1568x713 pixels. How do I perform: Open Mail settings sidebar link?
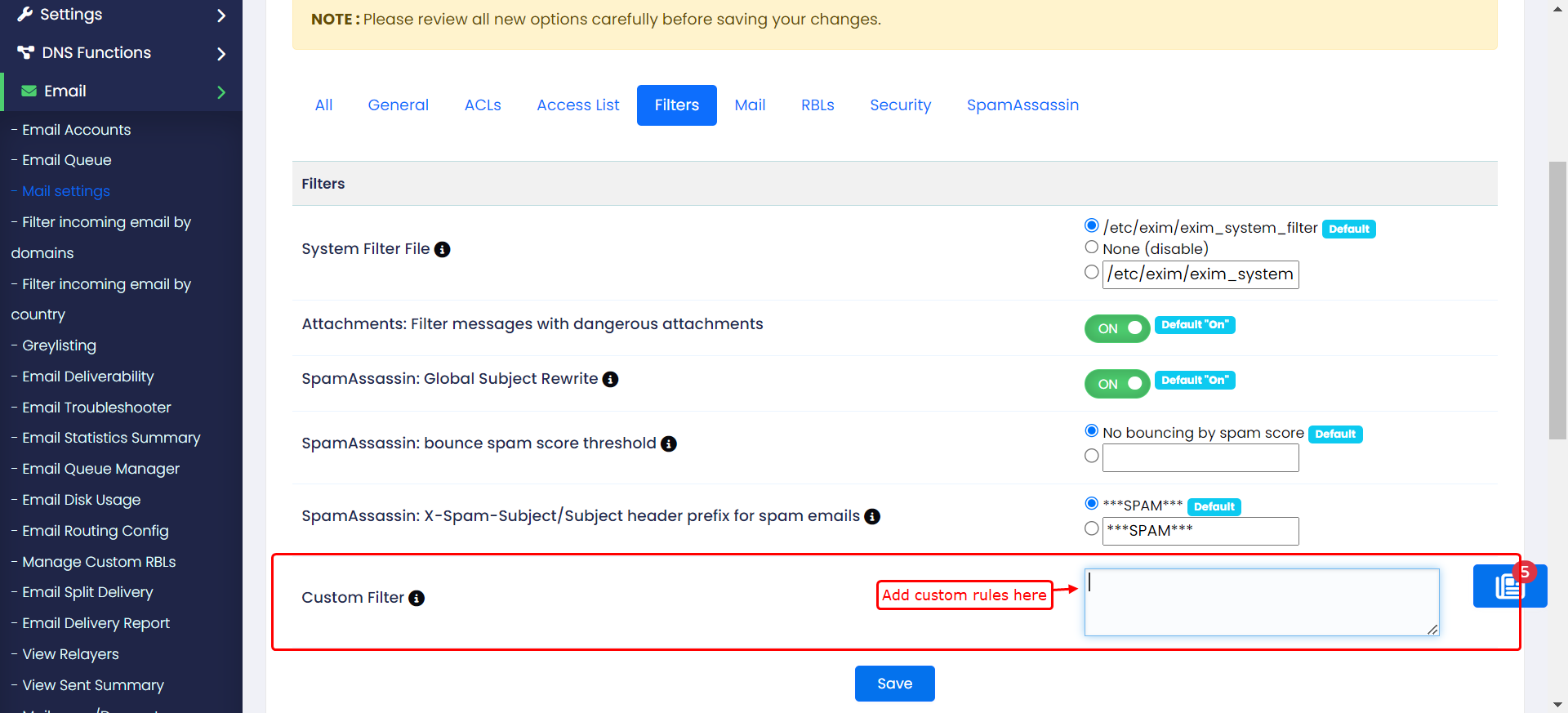pyautogui.click(x=66, y=191)
